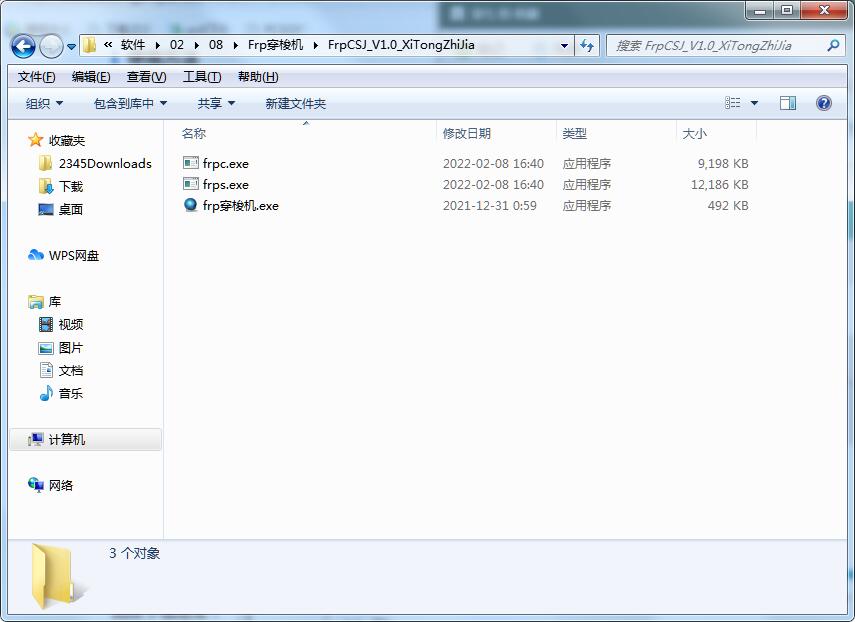Change view with the view mode icon

[x=733, y=103]
